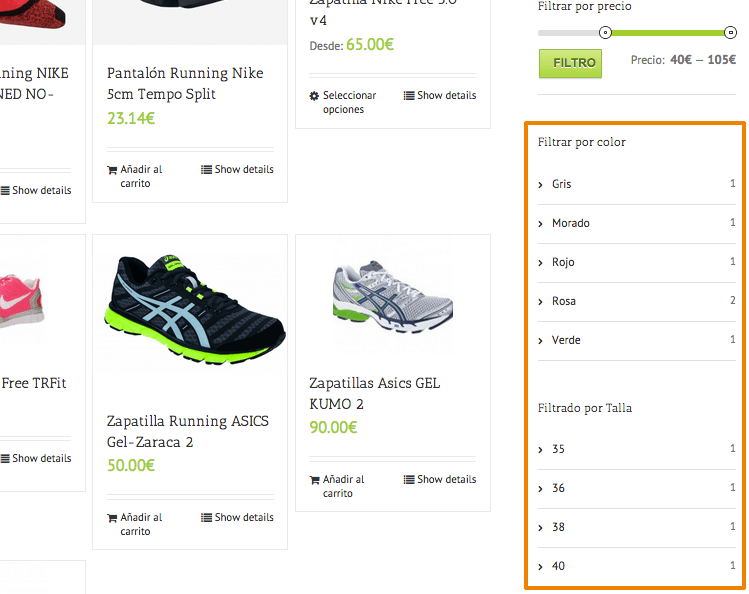
Task: Expand chevron next to Verde color
Action: (540, 341)
